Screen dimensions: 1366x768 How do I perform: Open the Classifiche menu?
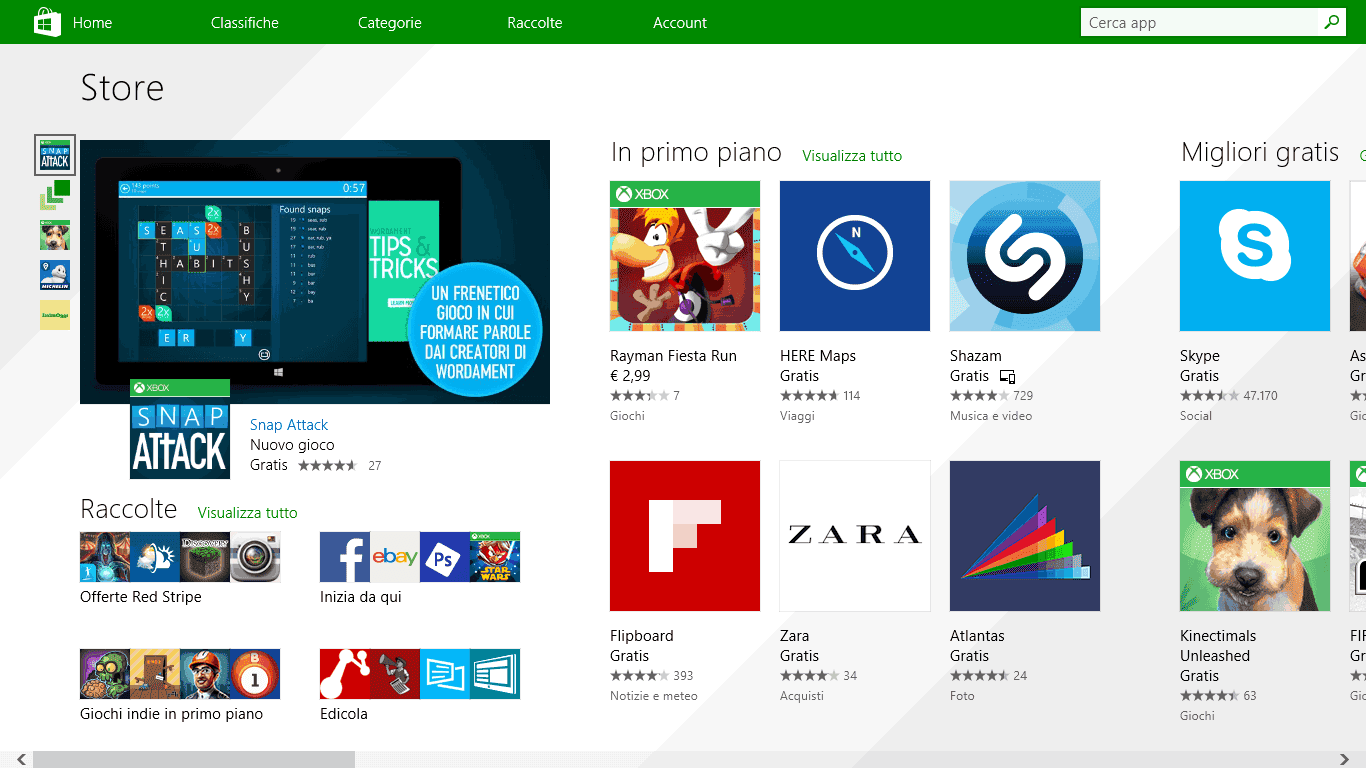245,23
